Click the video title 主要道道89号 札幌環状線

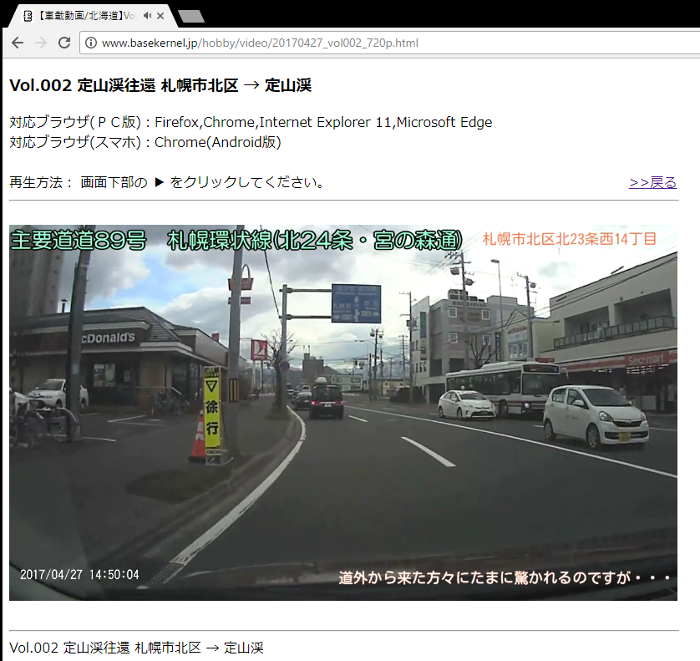click(x=236, y=240)
